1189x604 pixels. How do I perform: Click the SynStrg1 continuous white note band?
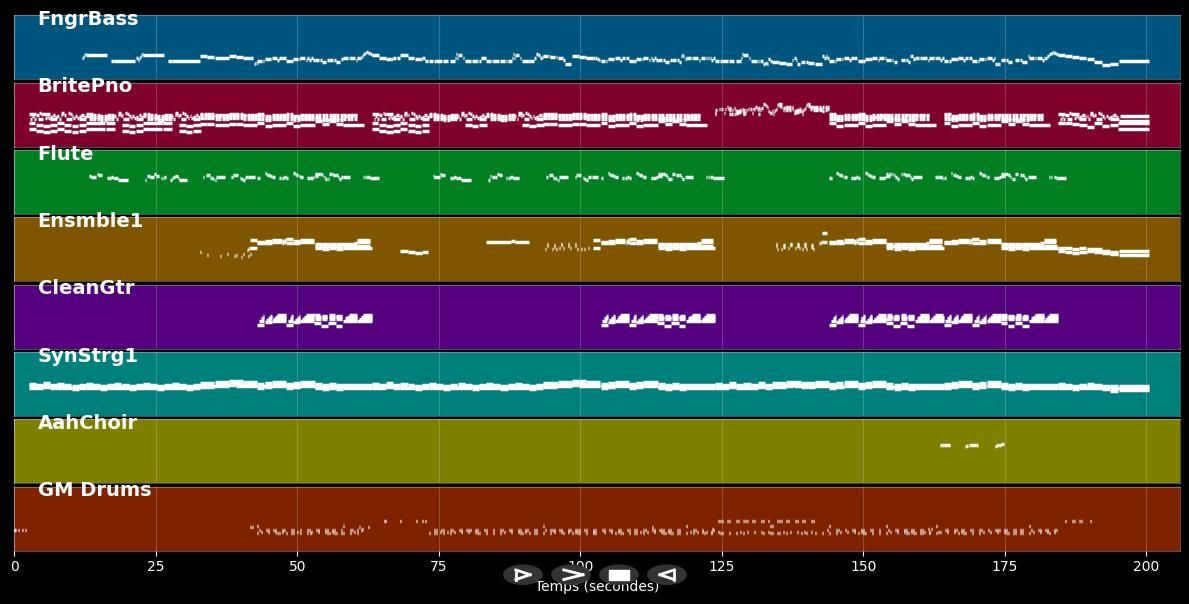589,386
